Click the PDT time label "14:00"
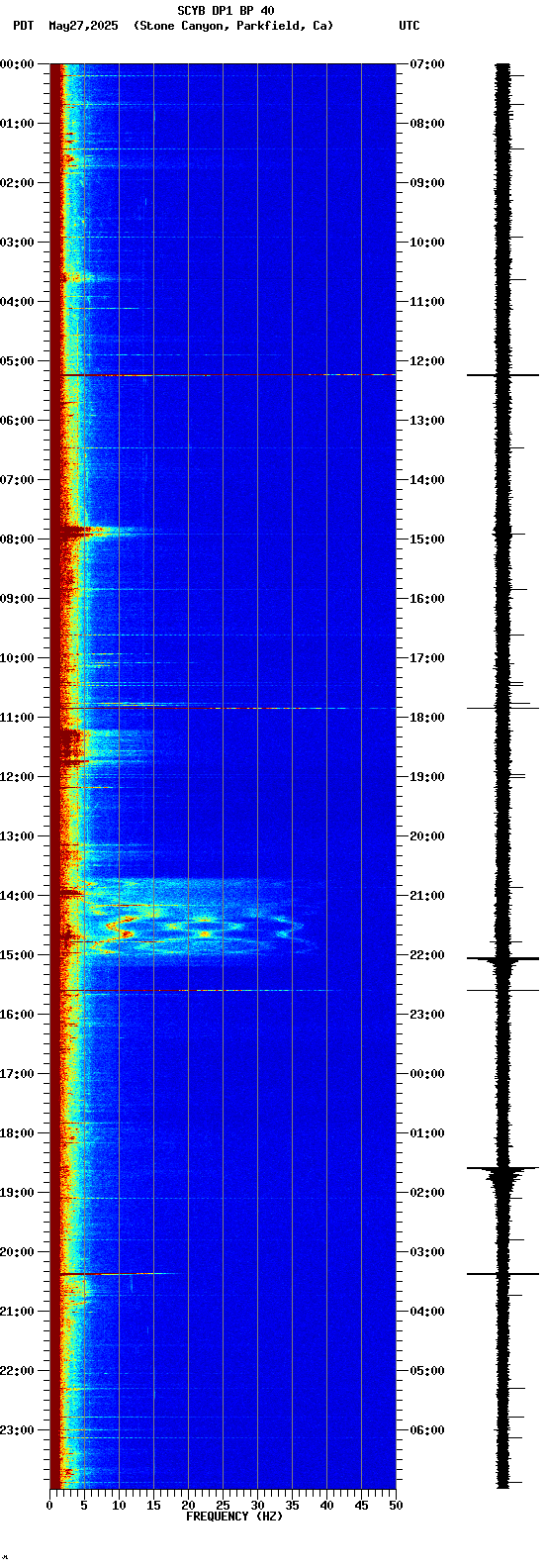The image size is (546, 1568). 17,896
